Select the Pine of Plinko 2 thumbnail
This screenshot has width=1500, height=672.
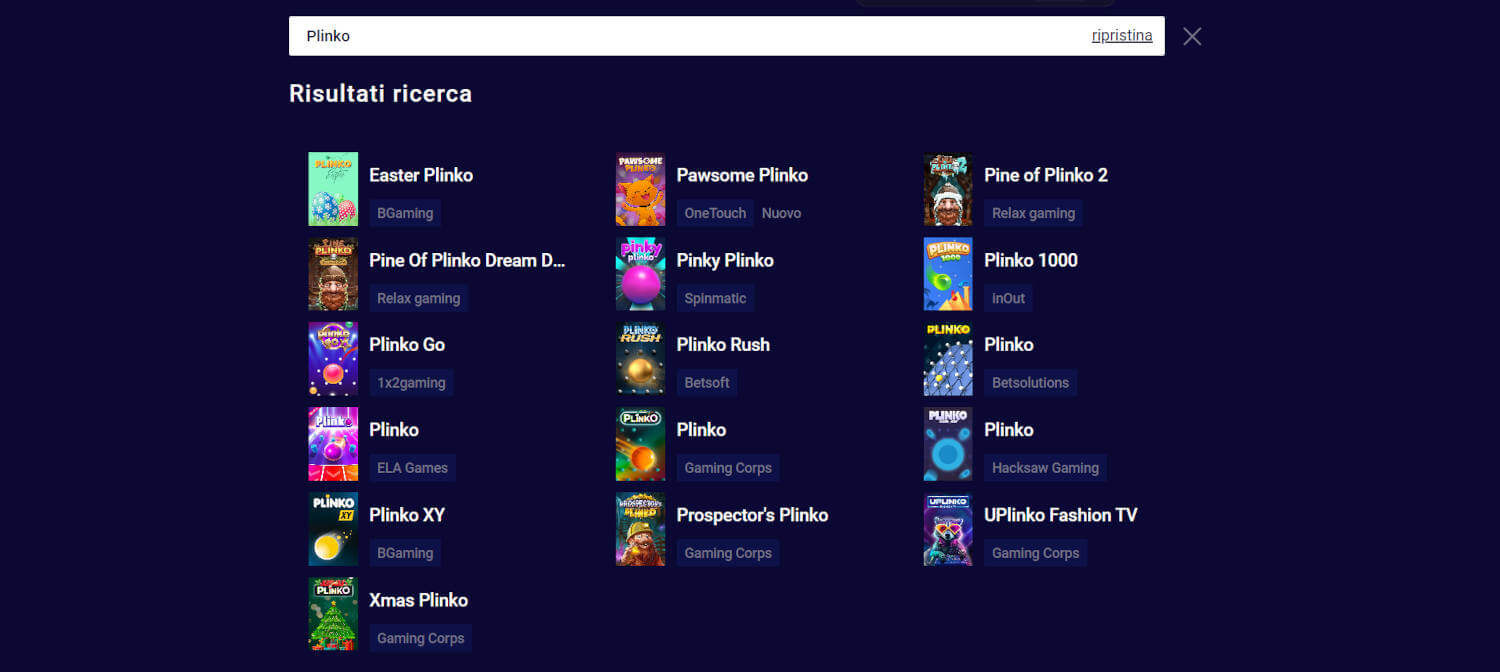tap(948, 189)
